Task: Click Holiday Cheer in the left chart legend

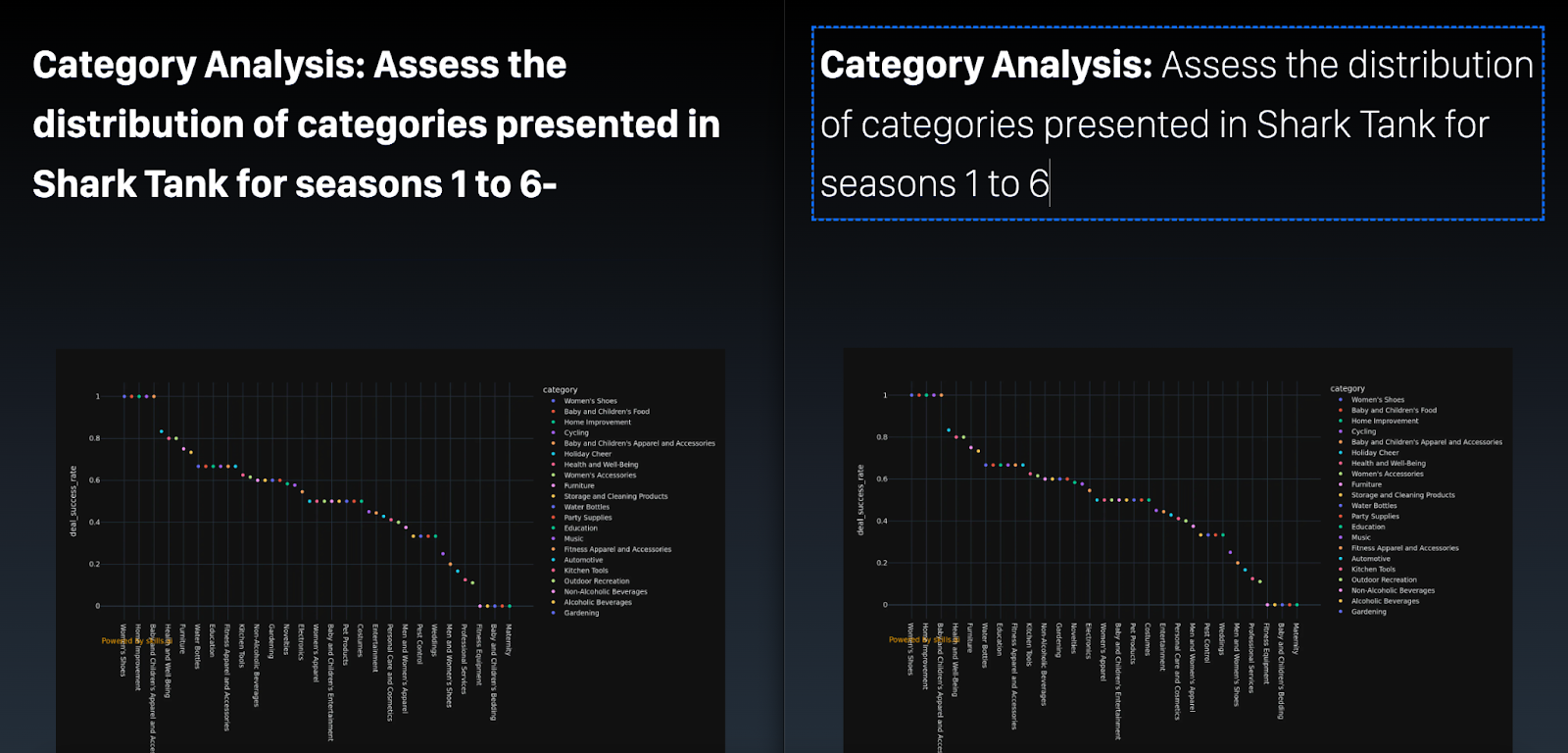Action: point(587,454)
